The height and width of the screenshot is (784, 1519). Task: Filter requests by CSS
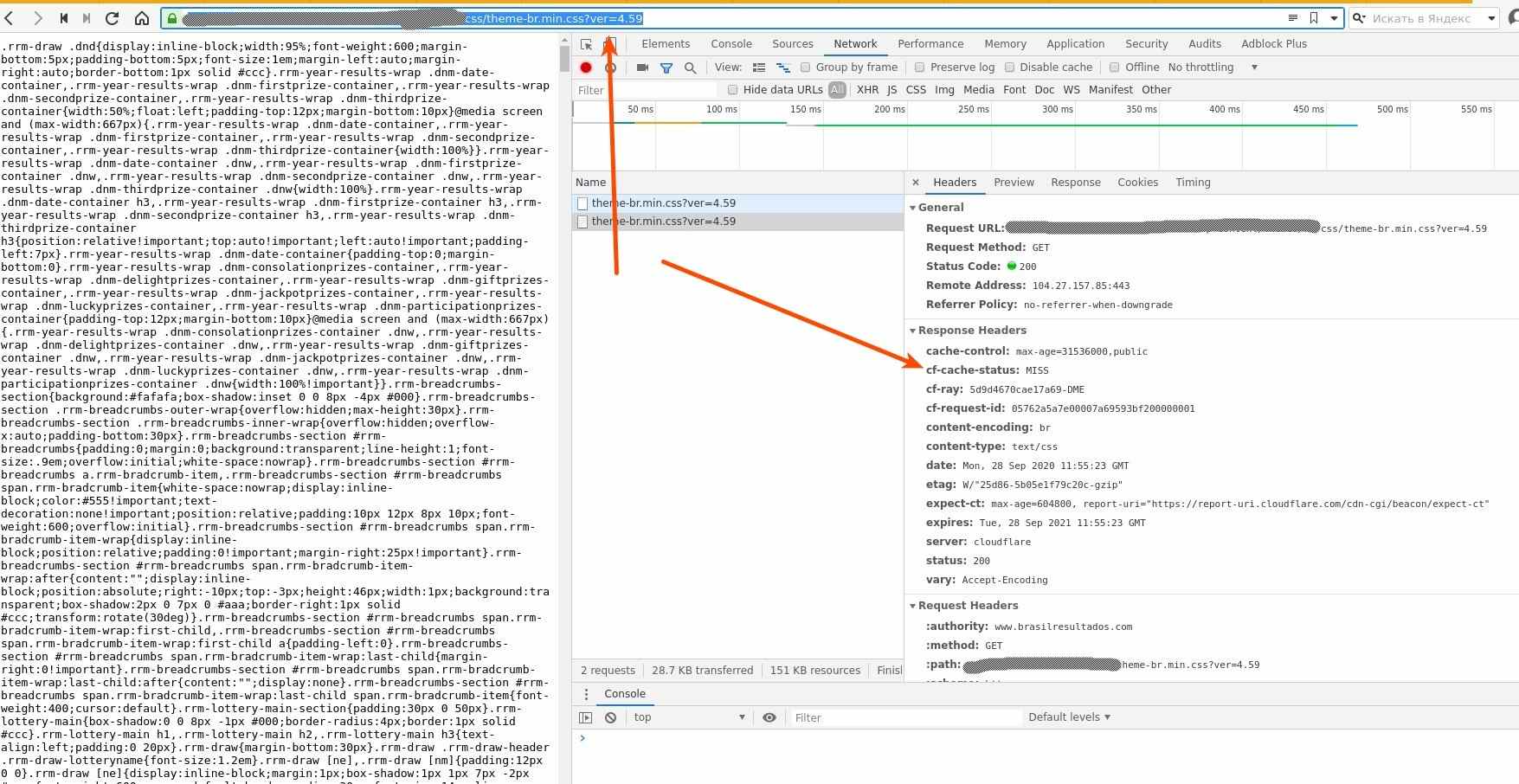point(916,90)
